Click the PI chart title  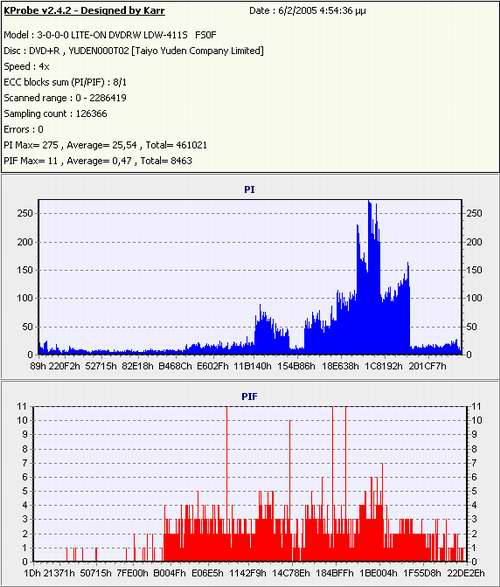(249, 189)
